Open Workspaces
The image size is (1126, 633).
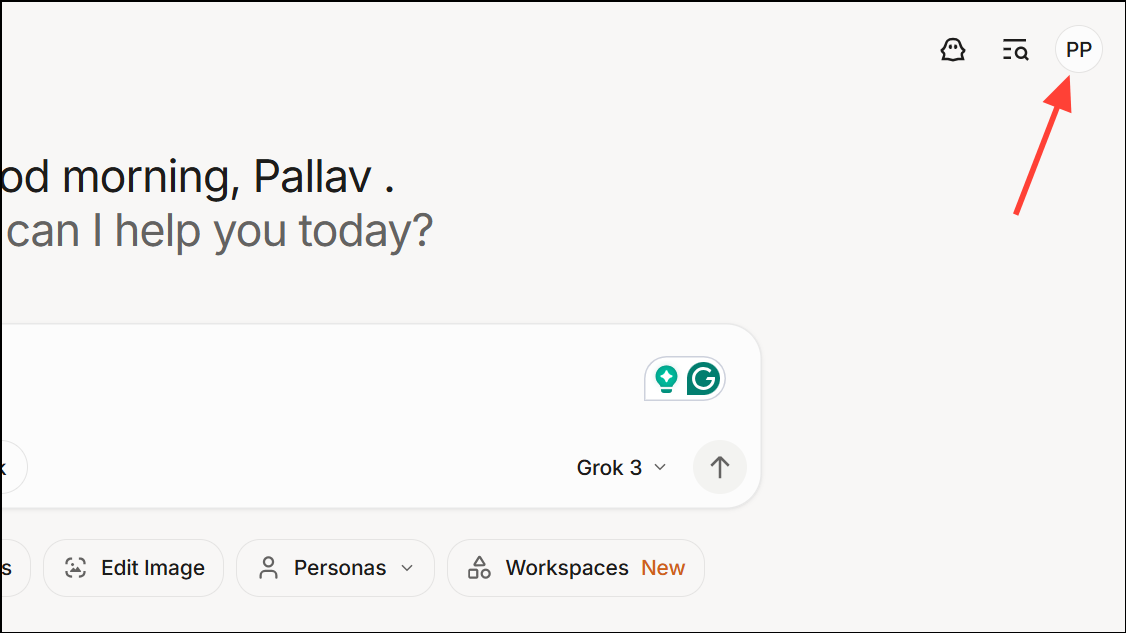tap(566, 568)
